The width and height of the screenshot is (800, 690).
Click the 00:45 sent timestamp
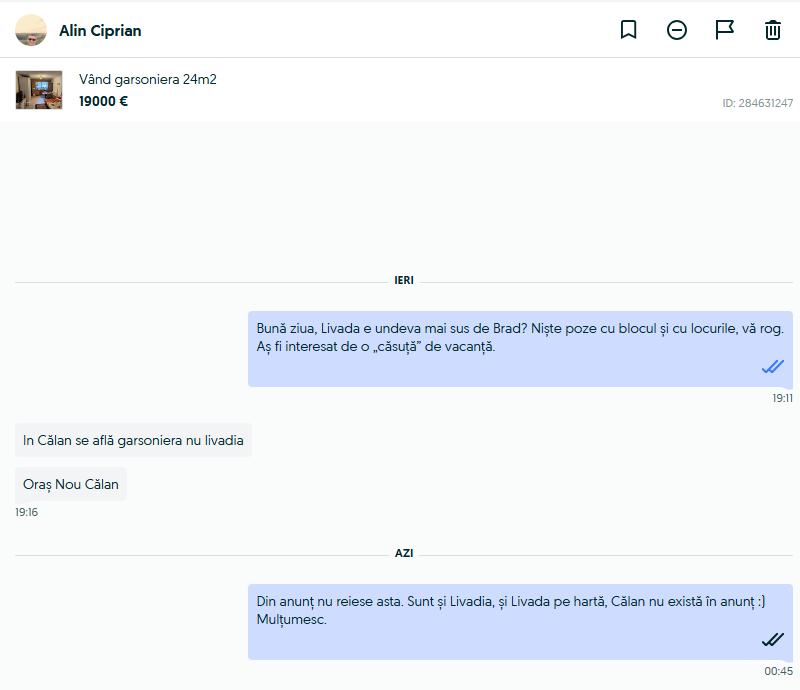778,671
